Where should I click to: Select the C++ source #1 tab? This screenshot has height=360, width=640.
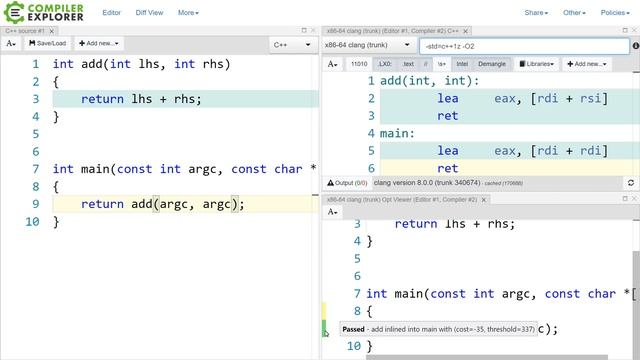coord(25,31)
